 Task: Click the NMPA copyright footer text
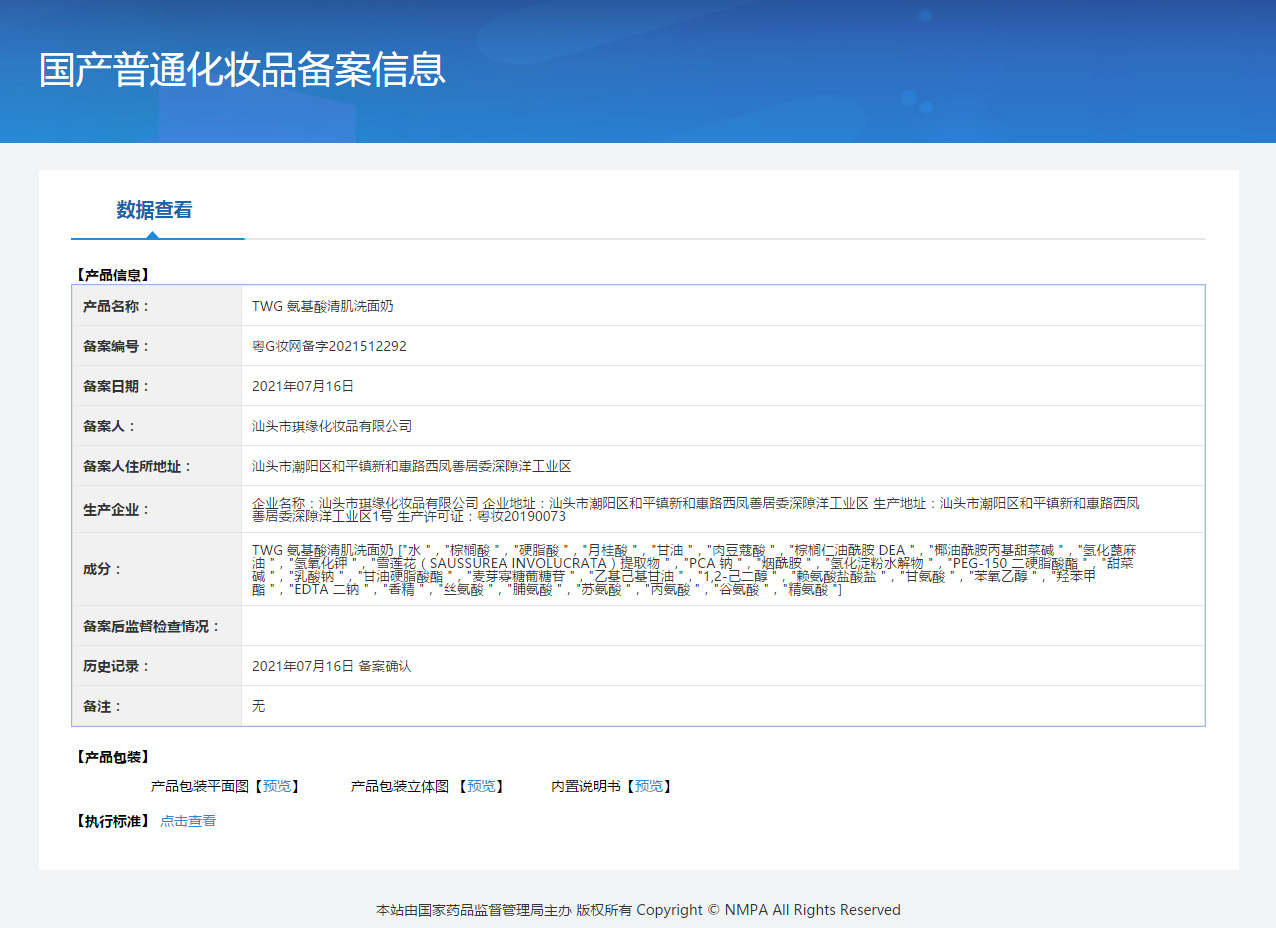[x=638, y=910]
